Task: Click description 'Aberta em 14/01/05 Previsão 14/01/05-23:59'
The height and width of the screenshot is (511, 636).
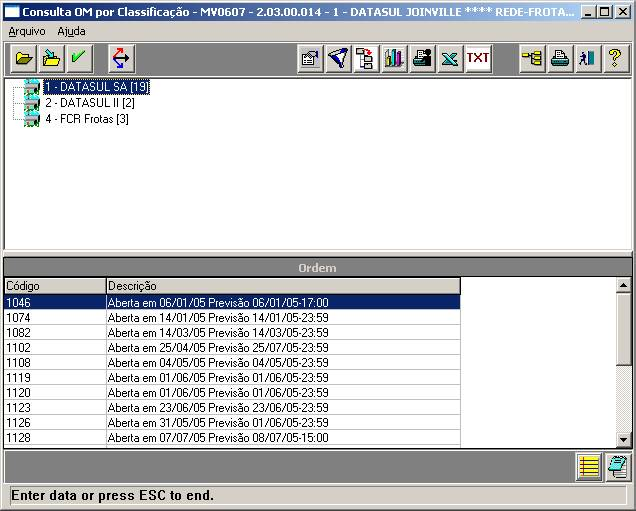Action: coord(218,318)
